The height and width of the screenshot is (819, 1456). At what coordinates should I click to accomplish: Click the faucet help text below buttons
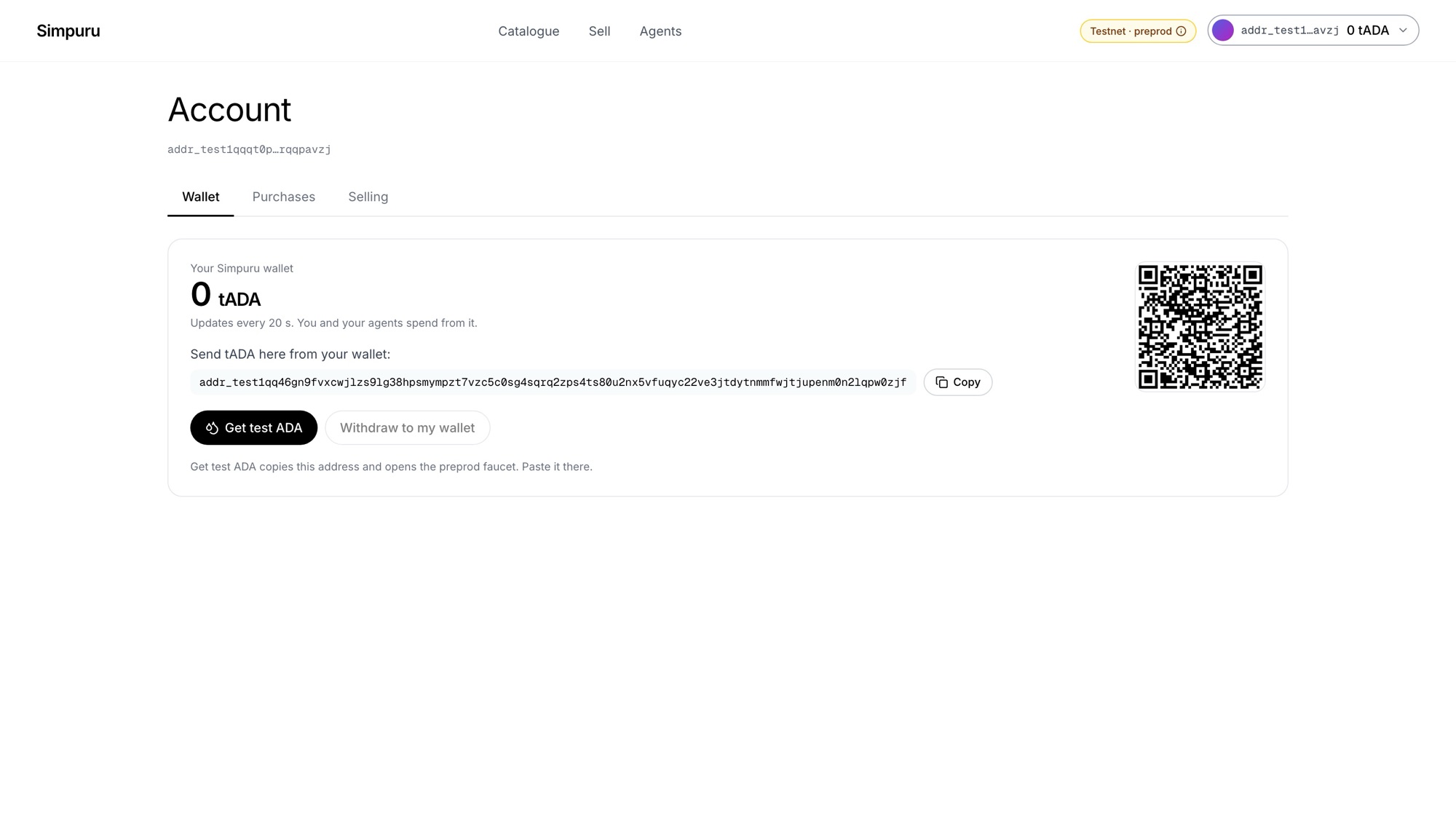point(391,467)
